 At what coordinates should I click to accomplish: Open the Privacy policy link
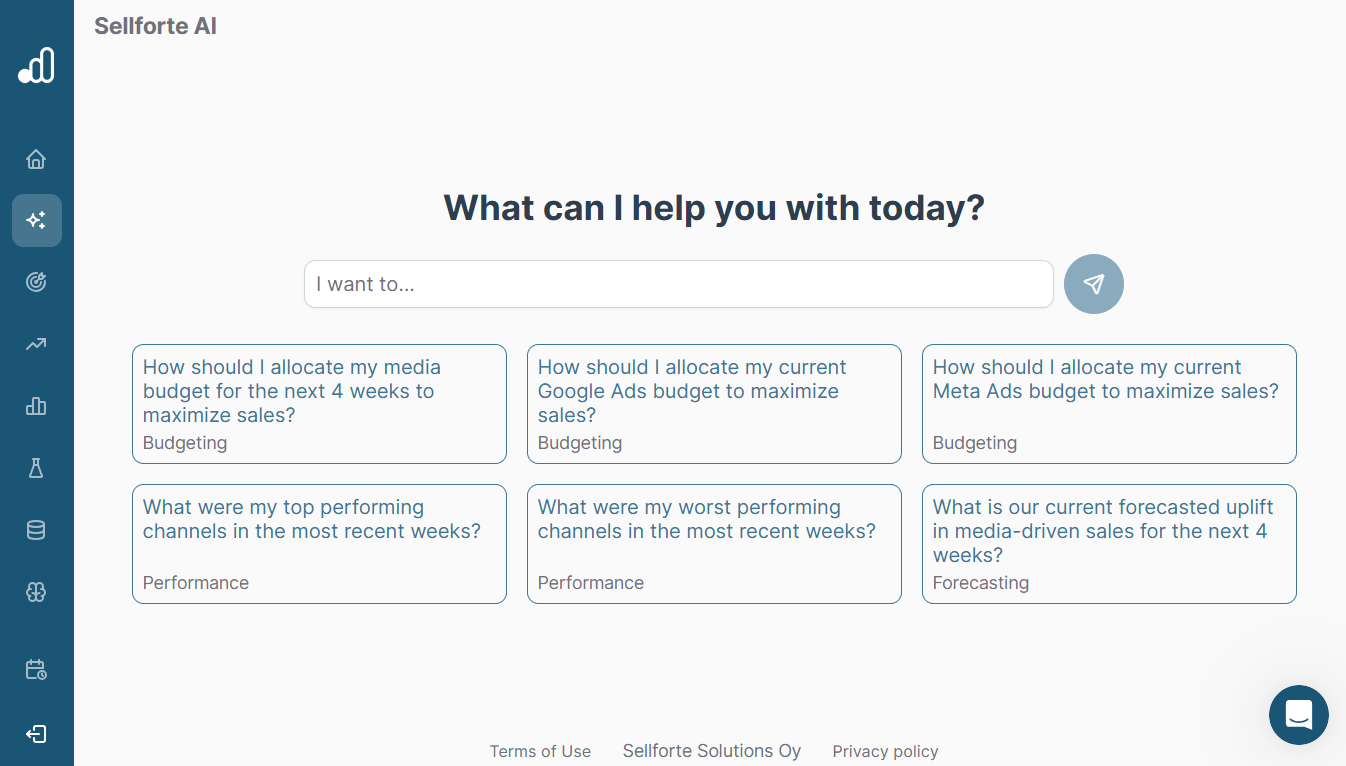tap(885, 751)
